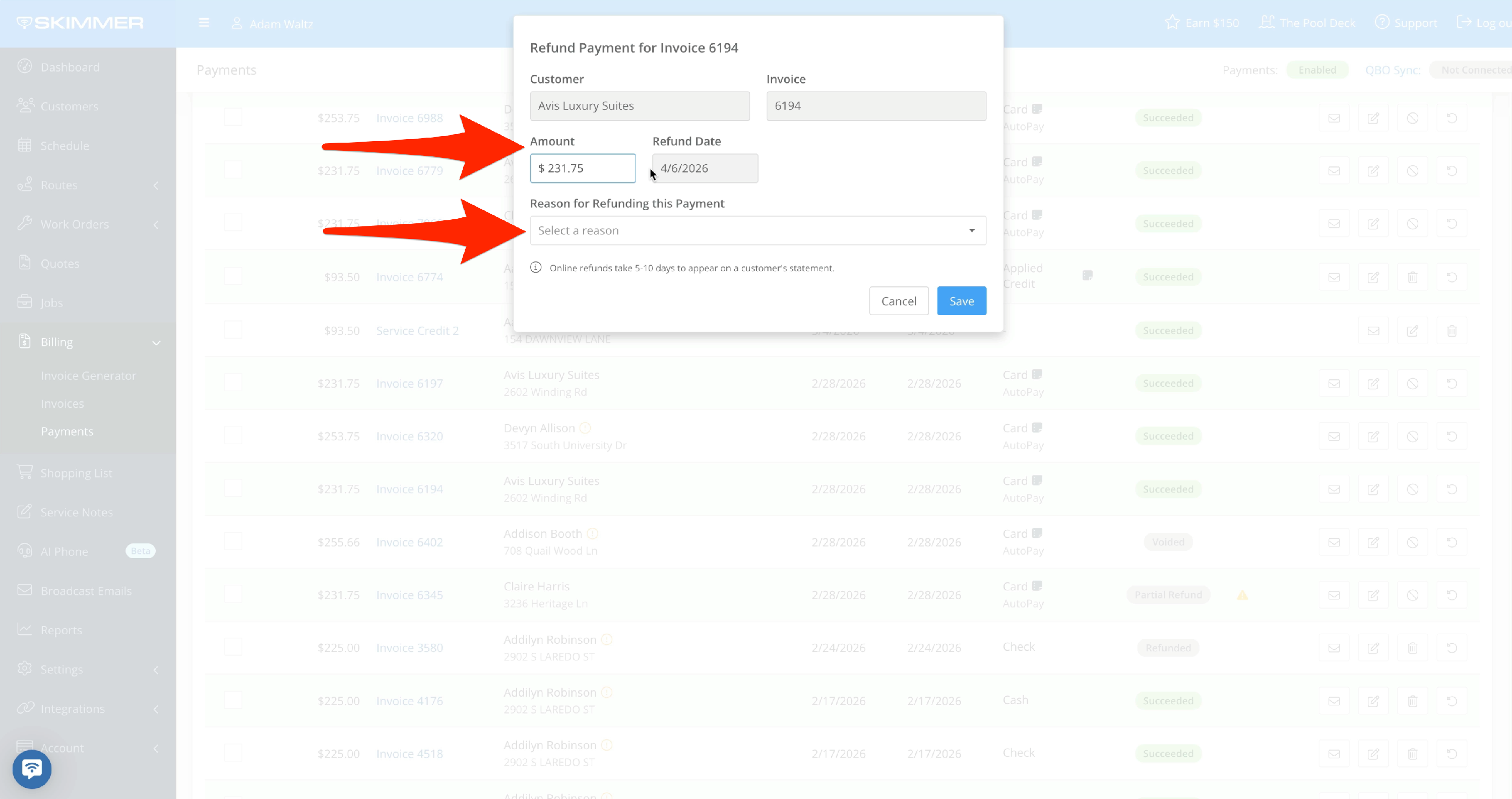The height and width of the screenshot is (799, 1512).
Task: Cancel the refund payment dialog
Action: pyautogui.click(x=898, y=300)
